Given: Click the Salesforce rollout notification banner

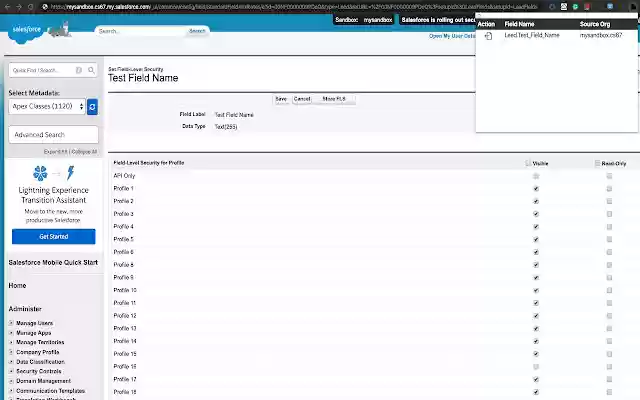Looking at the screenshot, I should (x=438, y=20).
